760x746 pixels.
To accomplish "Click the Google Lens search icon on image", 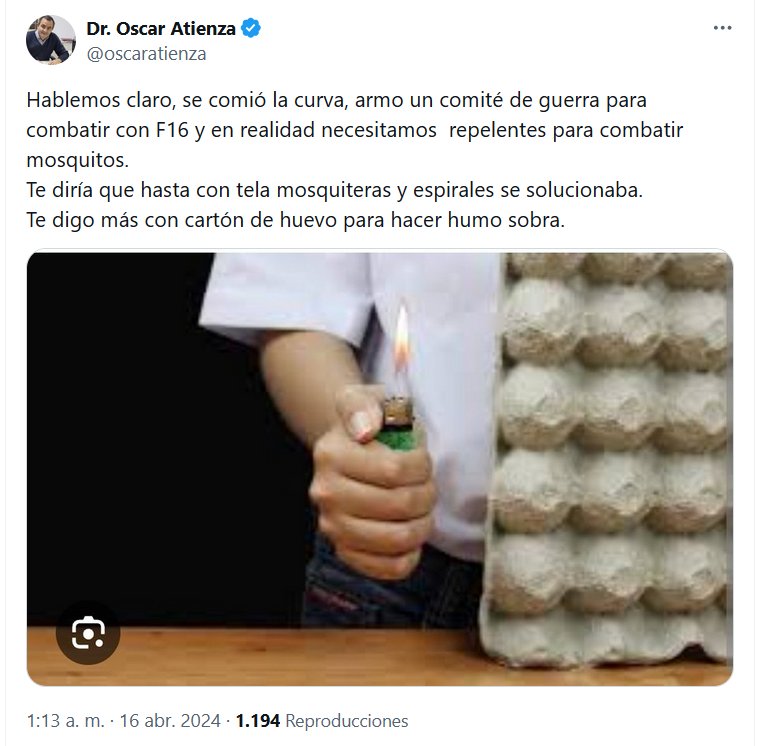I will point(88,633).
